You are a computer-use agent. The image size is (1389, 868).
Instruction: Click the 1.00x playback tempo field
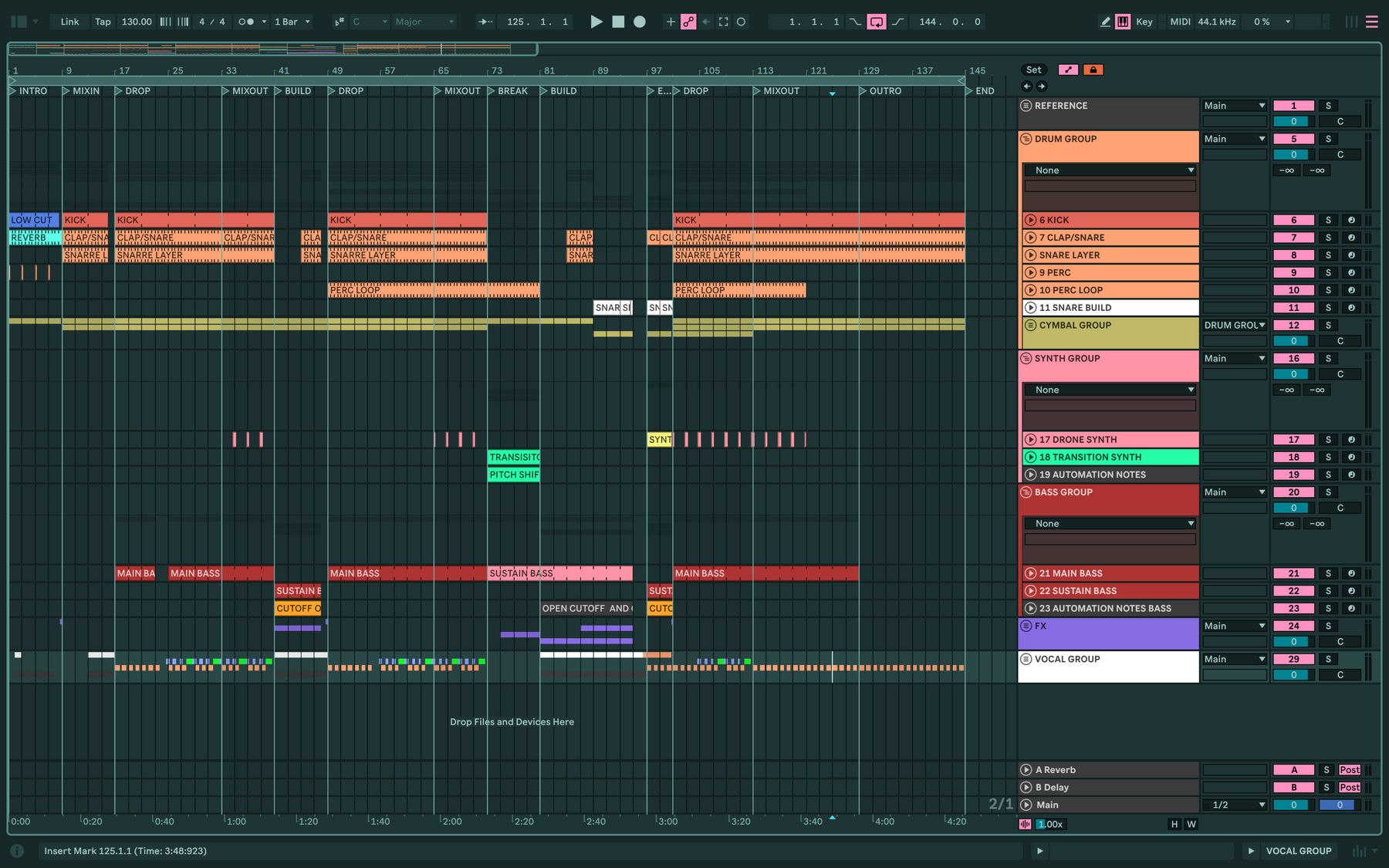(x=1050, y=824)
